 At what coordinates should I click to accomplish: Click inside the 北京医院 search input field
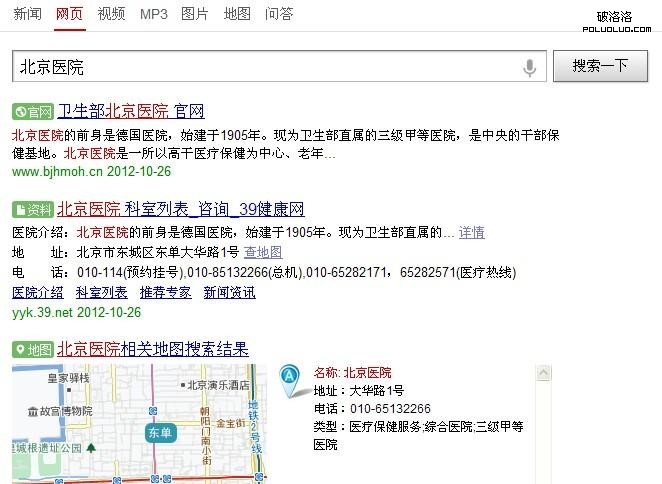[260, 67]
